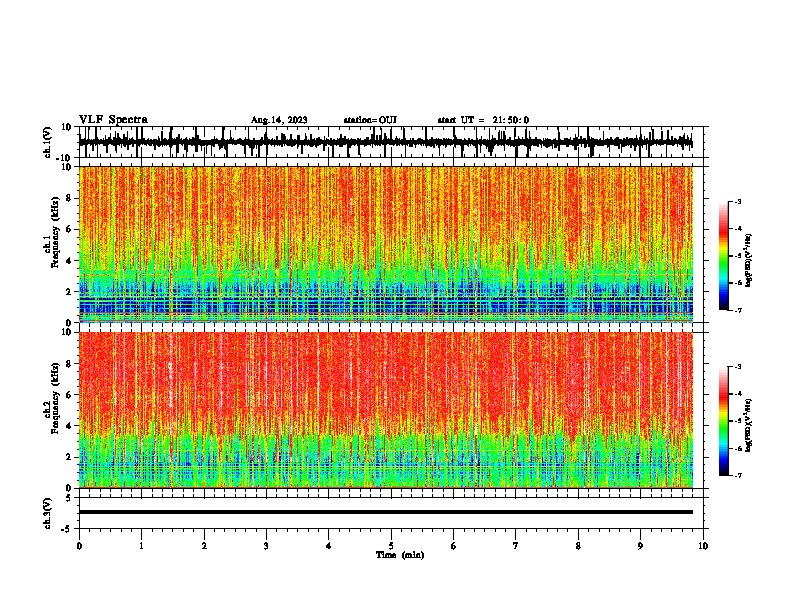
Task: Click time axis tick label 1
Action: pyautogui.click(x=141, y=546)
